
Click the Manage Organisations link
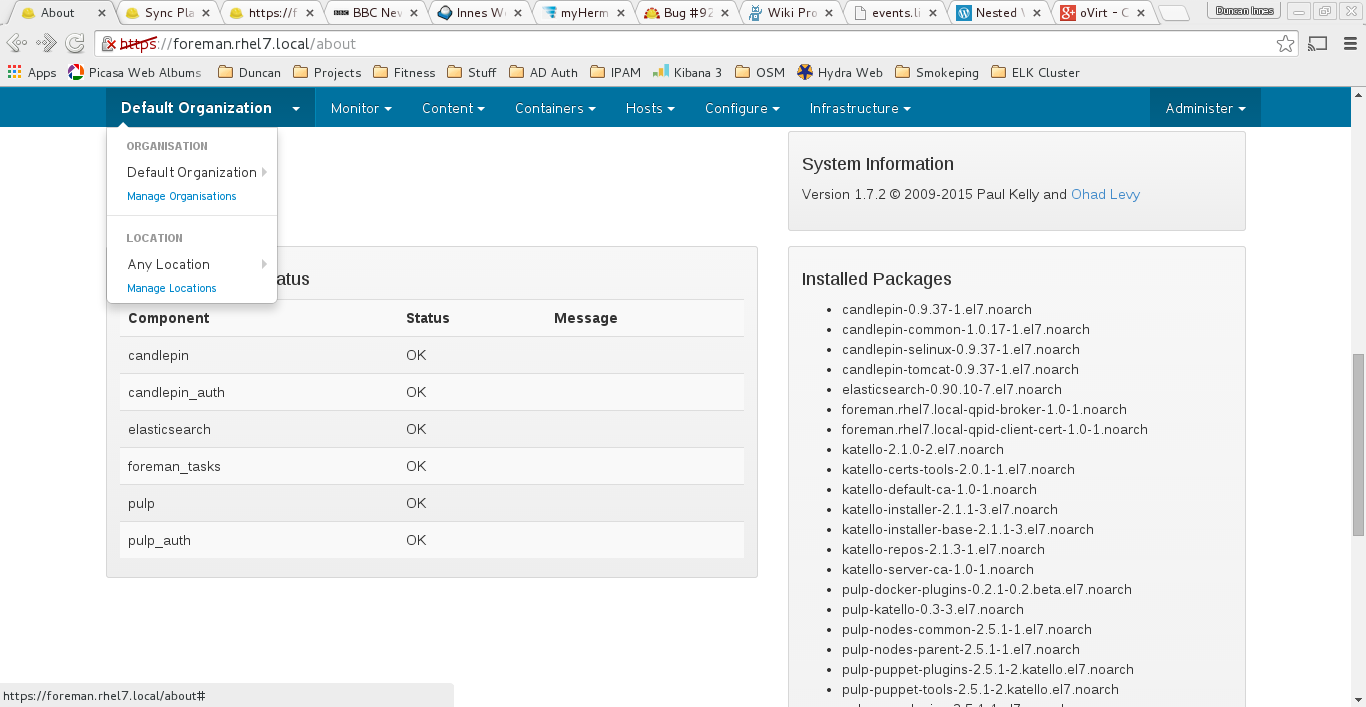[x=182, y=196]
